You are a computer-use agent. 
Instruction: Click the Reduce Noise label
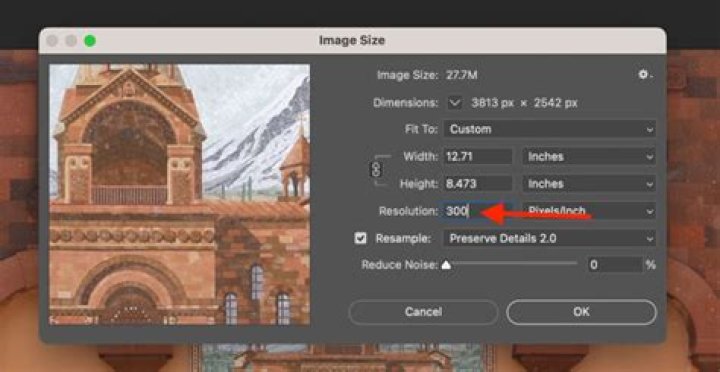coord(399,265)
